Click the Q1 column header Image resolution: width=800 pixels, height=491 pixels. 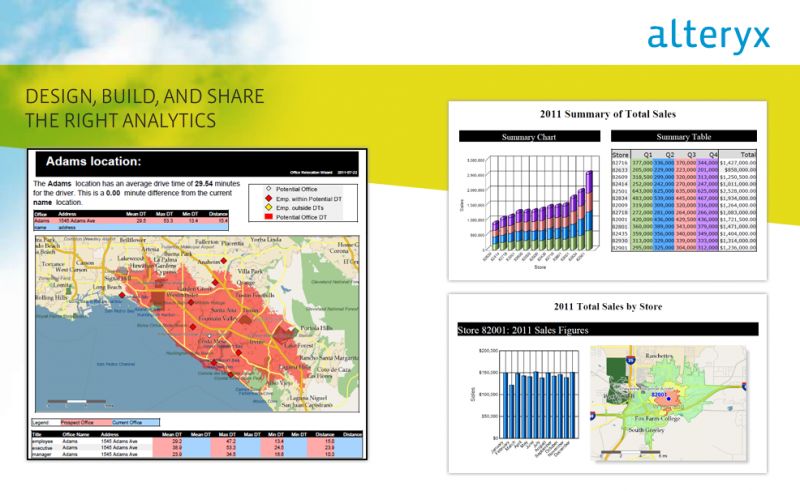pos(642,155)
